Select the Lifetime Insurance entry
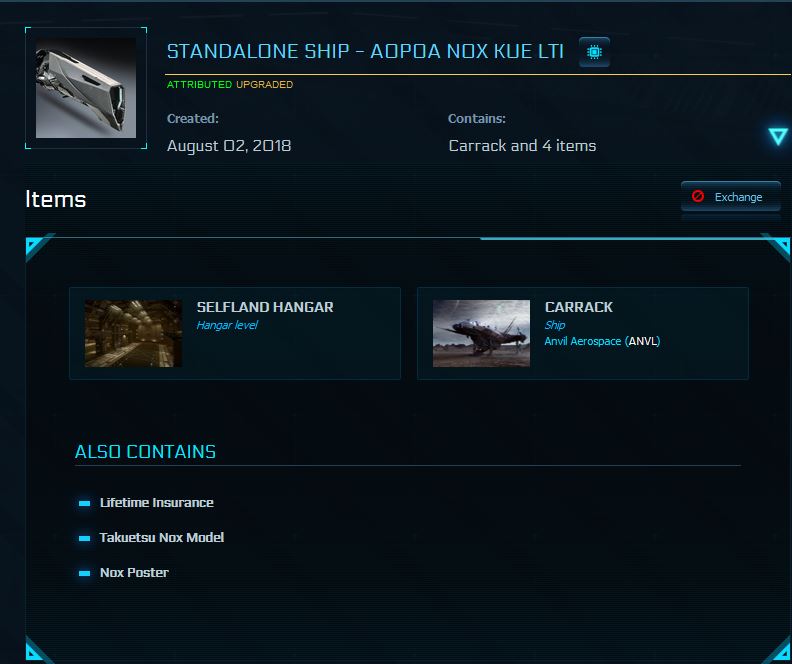This screenshot has width=792, height=664. coord(157,503)
